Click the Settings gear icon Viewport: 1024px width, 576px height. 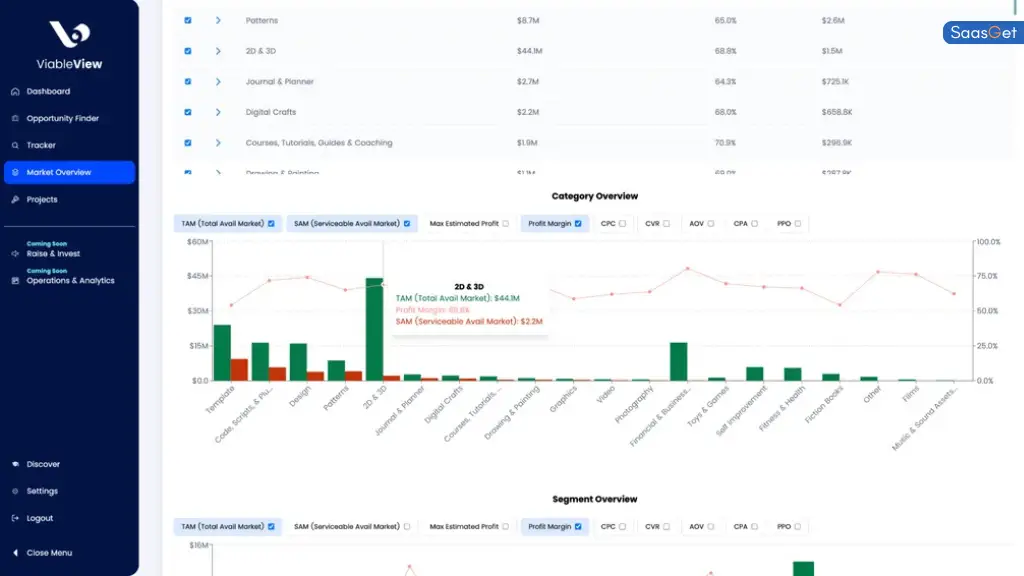click(x=15, y=492)
